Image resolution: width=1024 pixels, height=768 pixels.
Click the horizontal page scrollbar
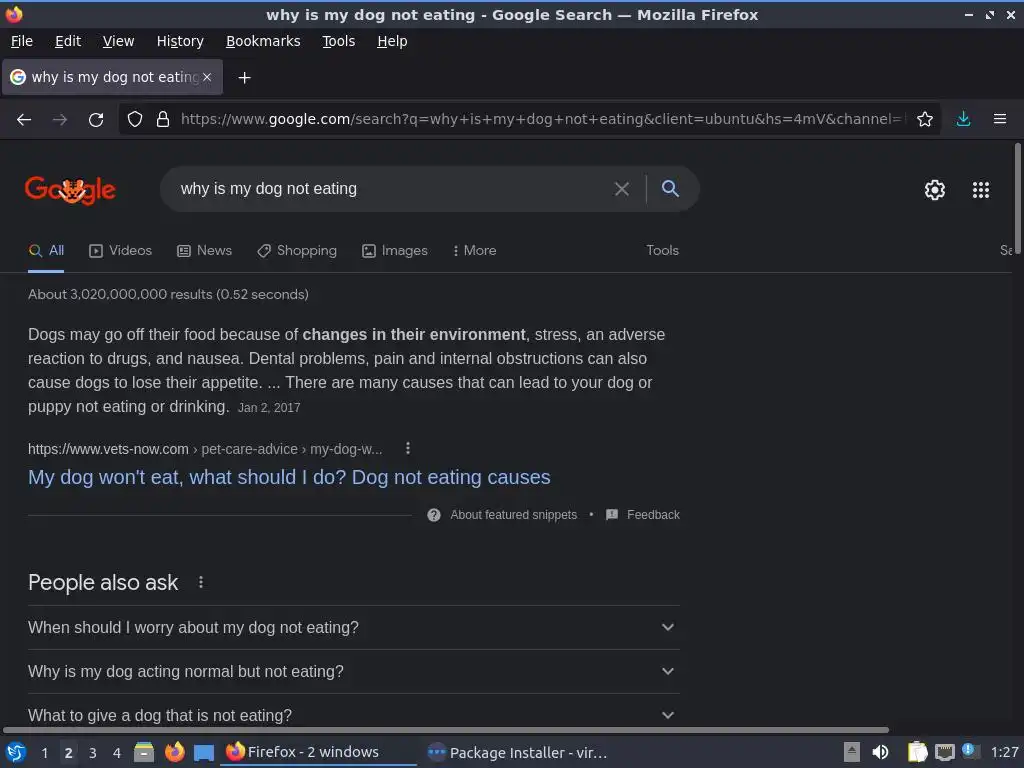(446, 730)
